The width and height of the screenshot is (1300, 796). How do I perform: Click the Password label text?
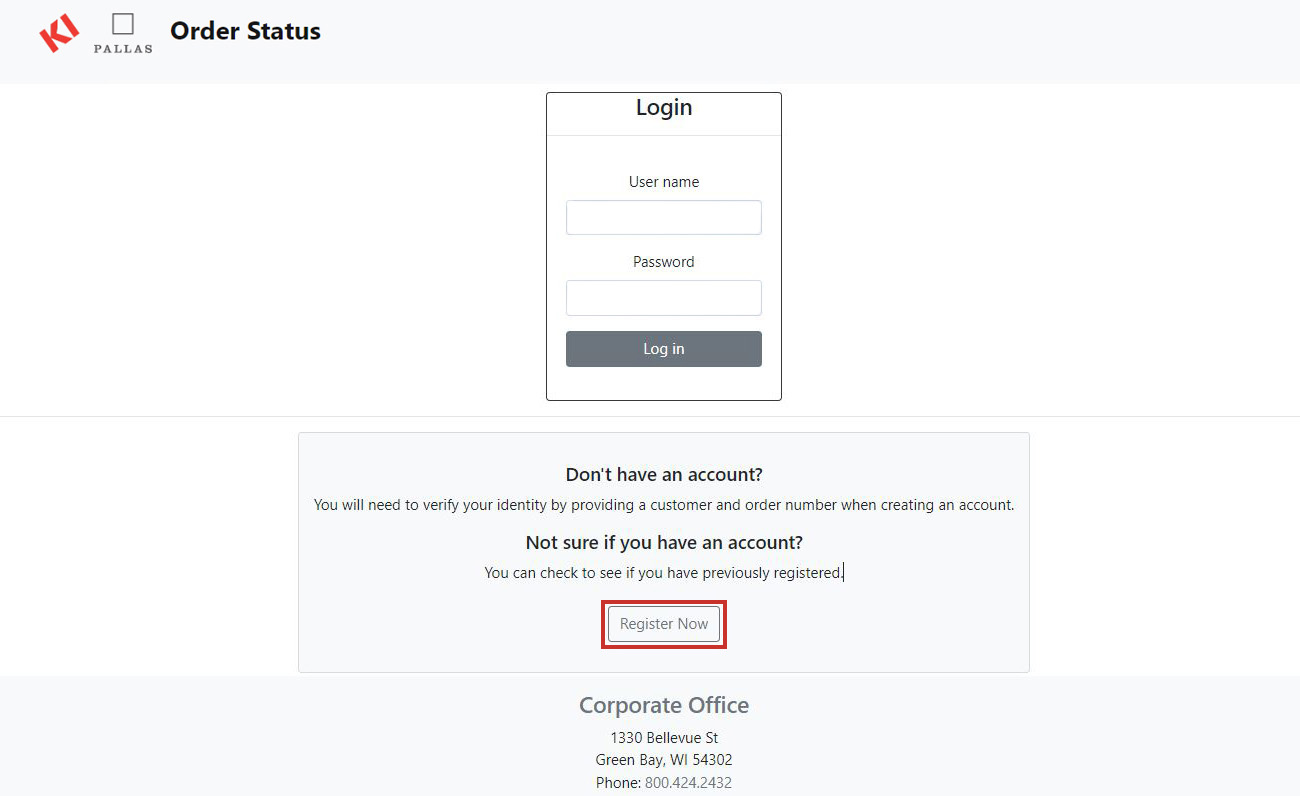(x=663, y=261)
